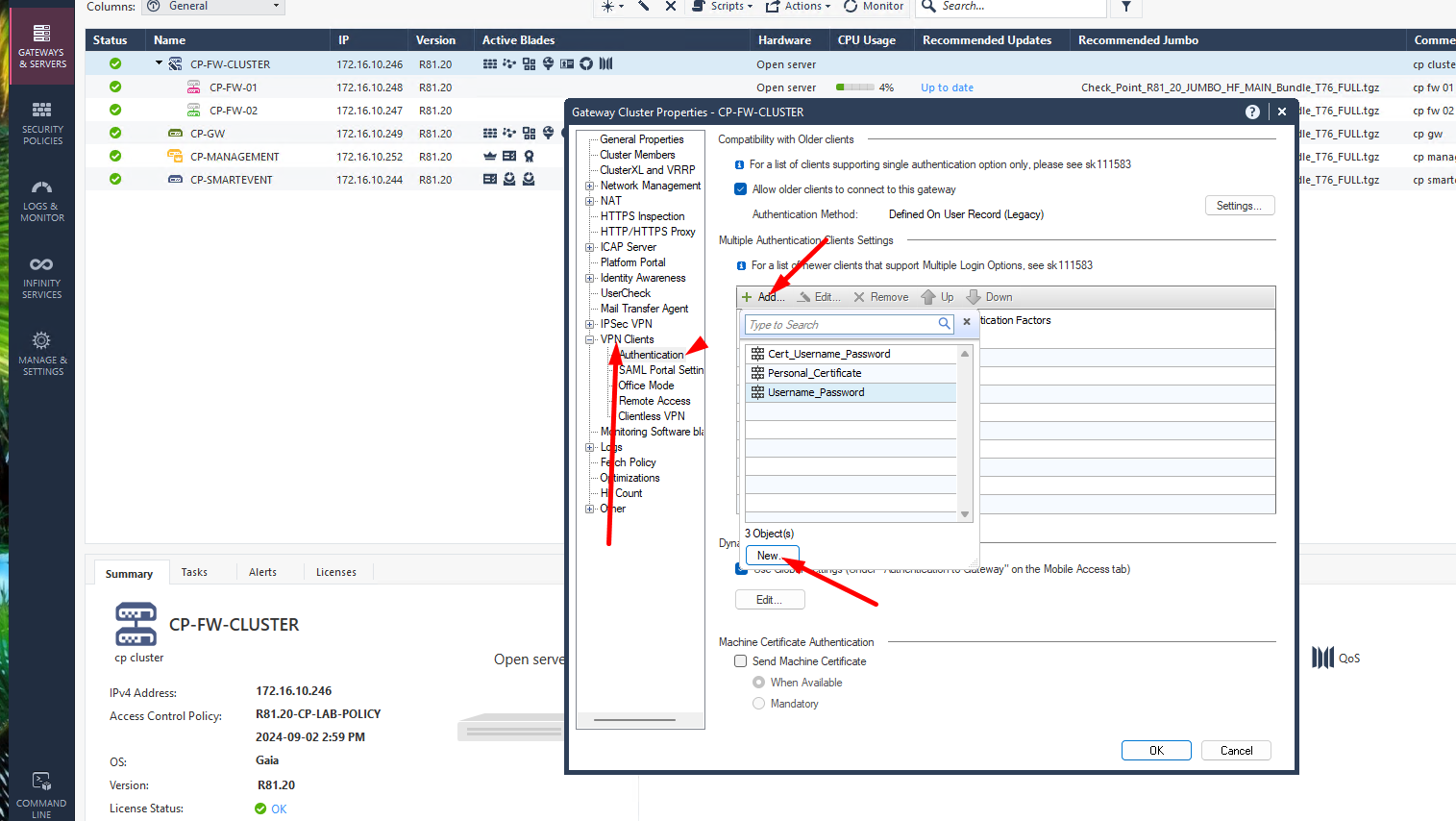Click the Up to date link for CP-FW-01
This screenshot has height=821, width=1456.
tap(946, 87)
